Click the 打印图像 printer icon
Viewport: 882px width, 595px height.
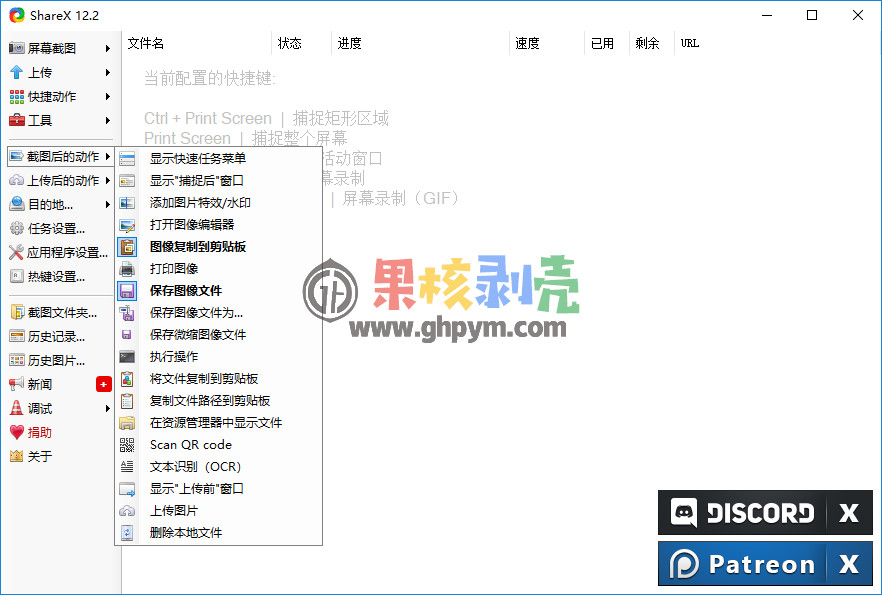(127, 269)
